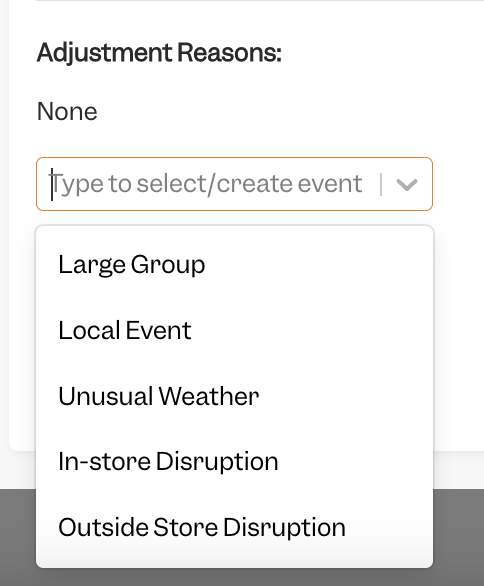This screenshot has width=484, height=586.
Task: Mark In-store Disruption as the reason
Action: (234, 462)
